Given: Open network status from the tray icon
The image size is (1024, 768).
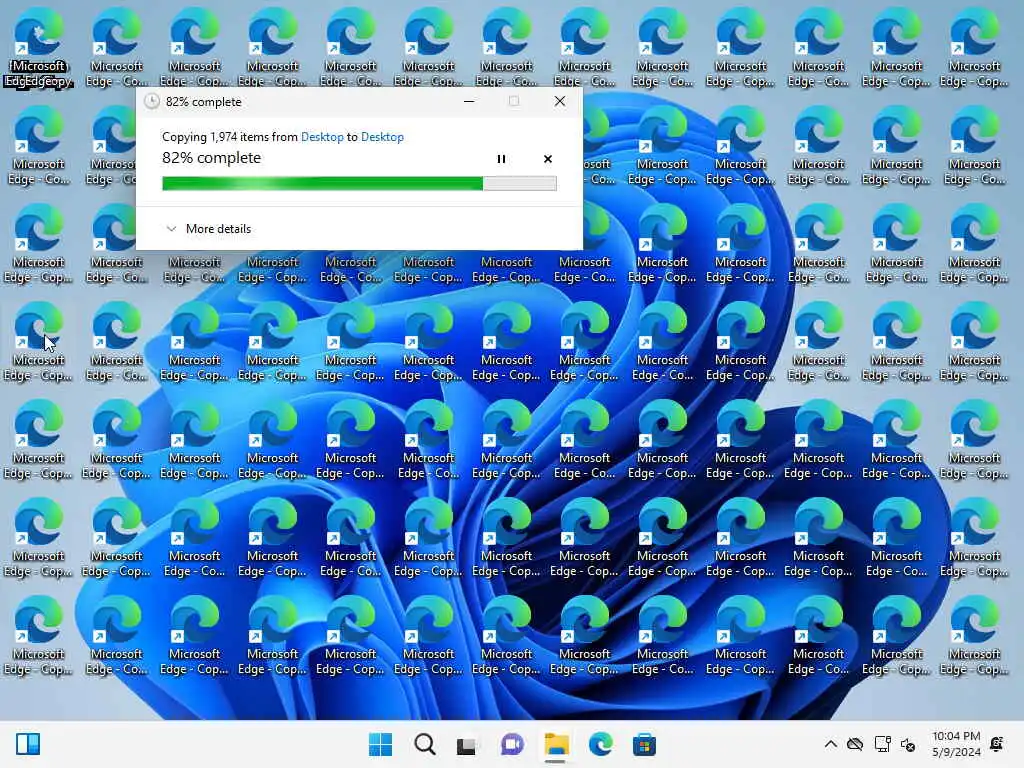Looking at the screenshot, I should pyautogui.click(x=882, y=744).
